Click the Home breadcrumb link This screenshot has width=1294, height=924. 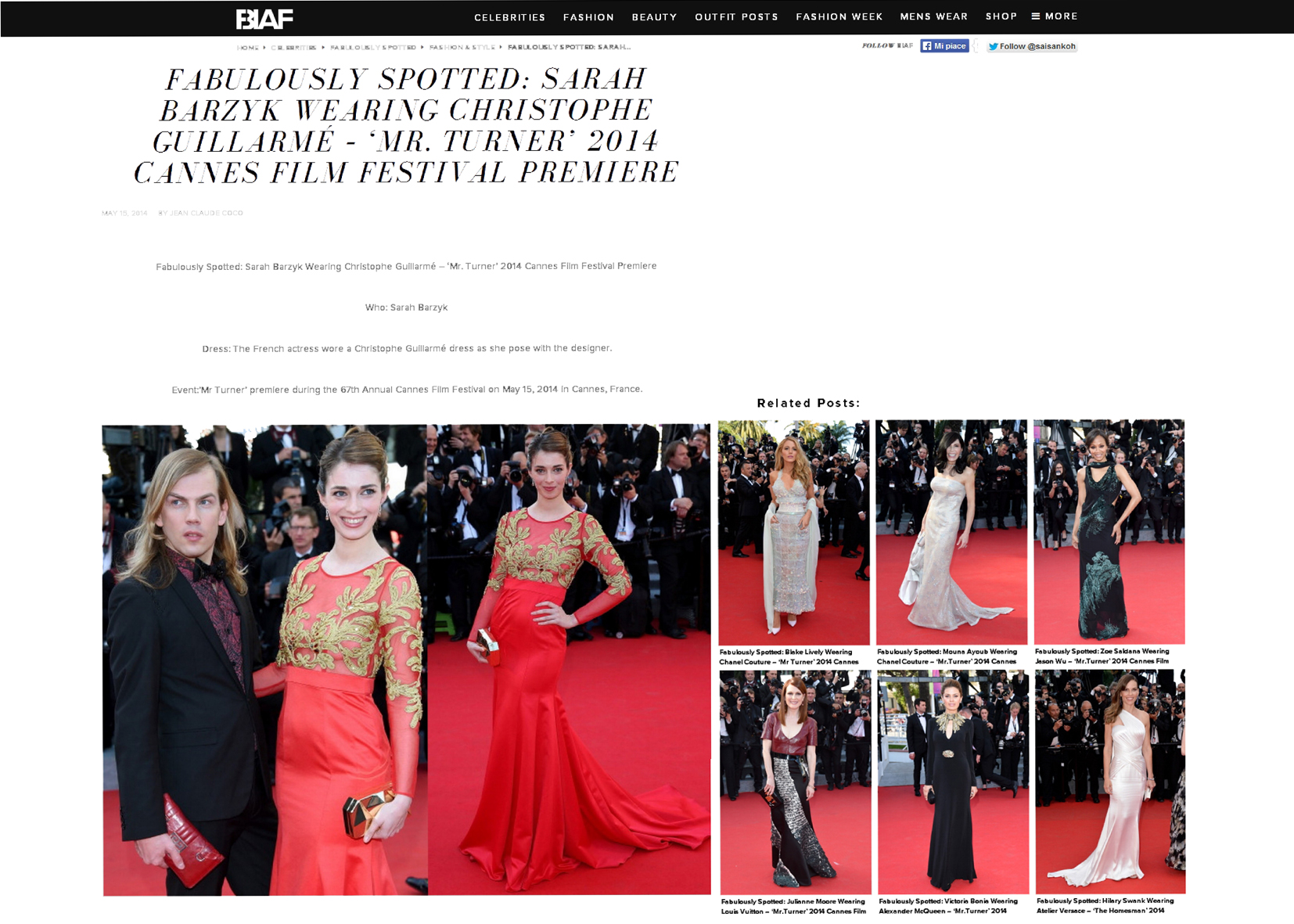(248, 48)
